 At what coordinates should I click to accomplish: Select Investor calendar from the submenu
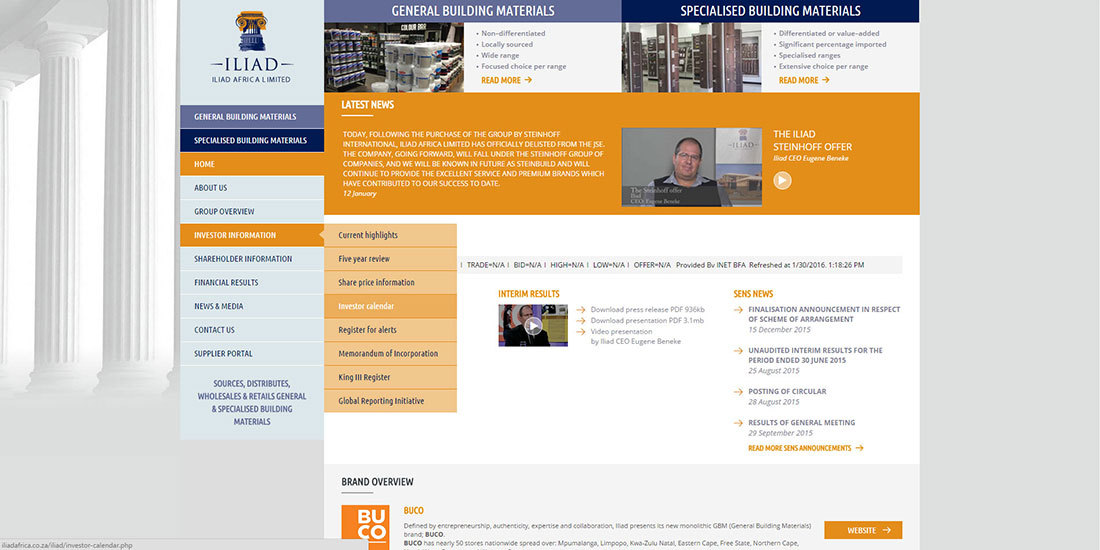click(366, 306)
